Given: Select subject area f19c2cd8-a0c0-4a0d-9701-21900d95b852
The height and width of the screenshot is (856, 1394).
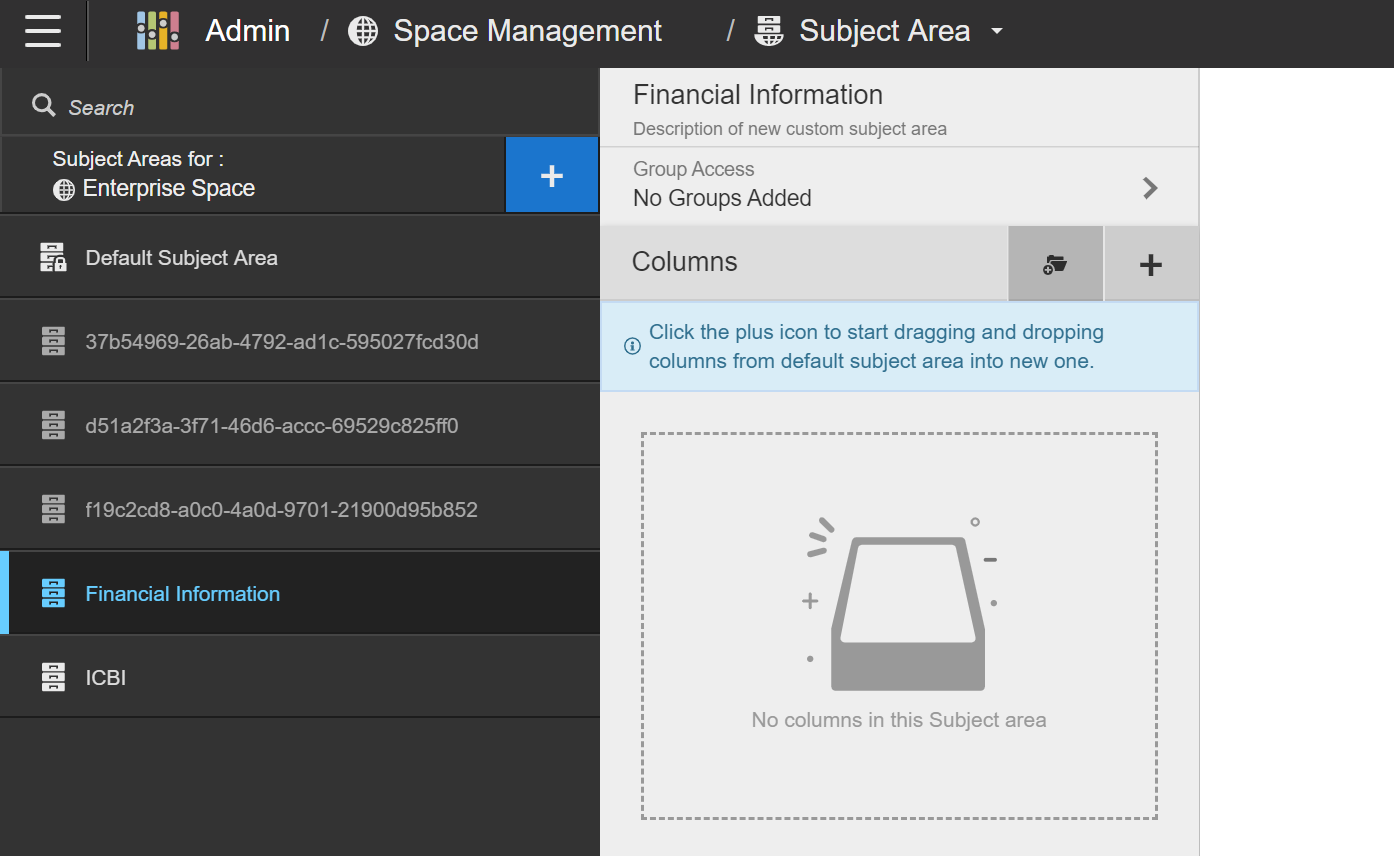Looking at the screenshot, I should 300,509.
